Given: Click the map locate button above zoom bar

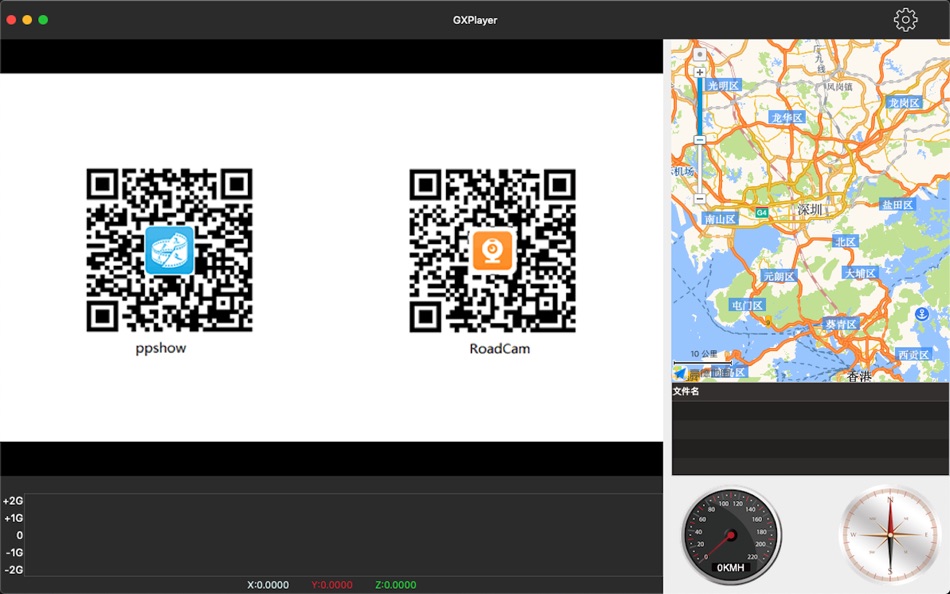Looking at the screenshot, I should (x=699, y=55).
